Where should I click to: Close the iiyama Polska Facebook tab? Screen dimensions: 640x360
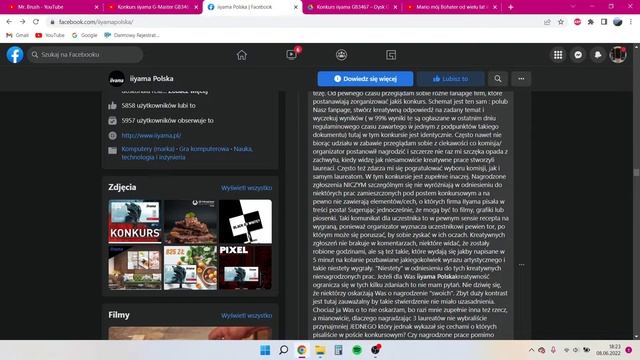point(296,7)
